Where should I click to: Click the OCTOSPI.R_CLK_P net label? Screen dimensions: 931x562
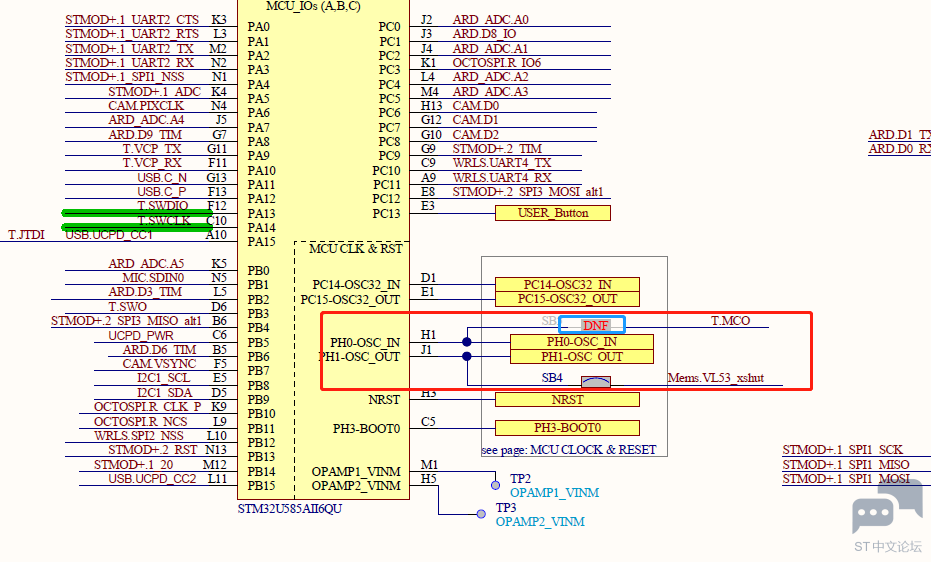tap(147, 407)
